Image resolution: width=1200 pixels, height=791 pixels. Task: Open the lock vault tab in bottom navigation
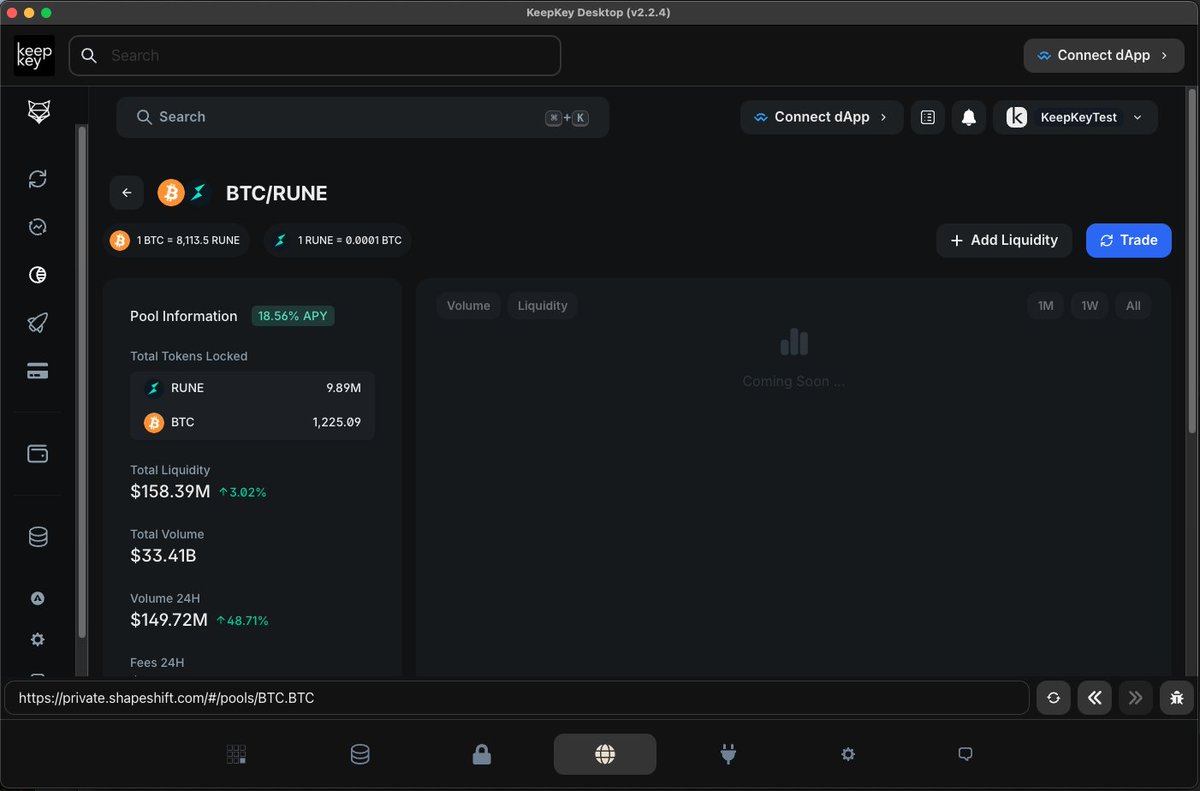(481, 754)
